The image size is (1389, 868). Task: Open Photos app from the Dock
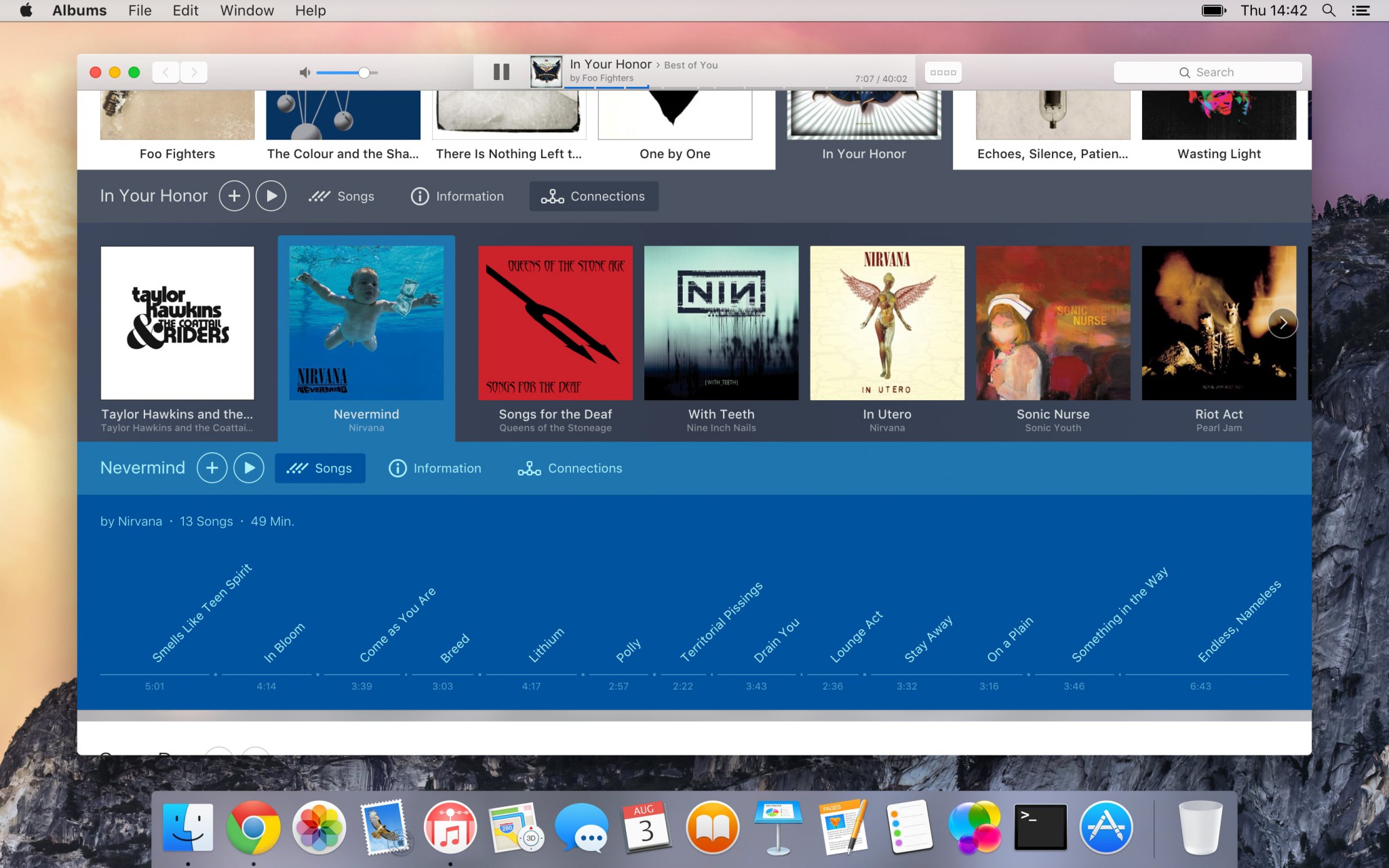(x=319, y=827)
